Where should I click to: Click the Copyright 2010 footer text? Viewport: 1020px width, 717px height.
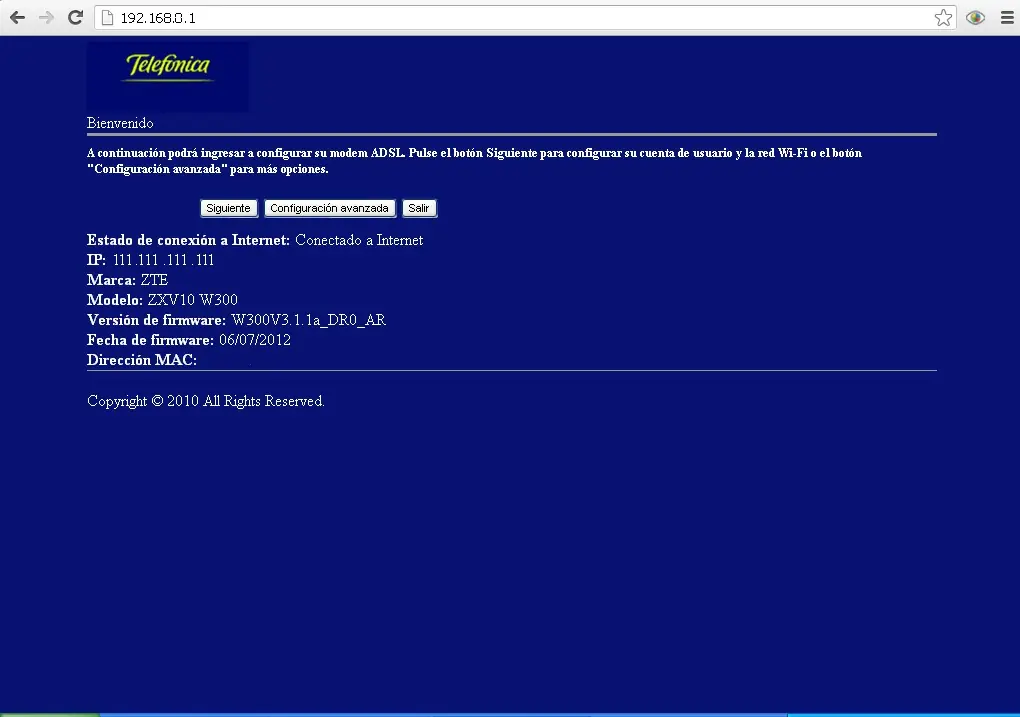pos(206,401)
